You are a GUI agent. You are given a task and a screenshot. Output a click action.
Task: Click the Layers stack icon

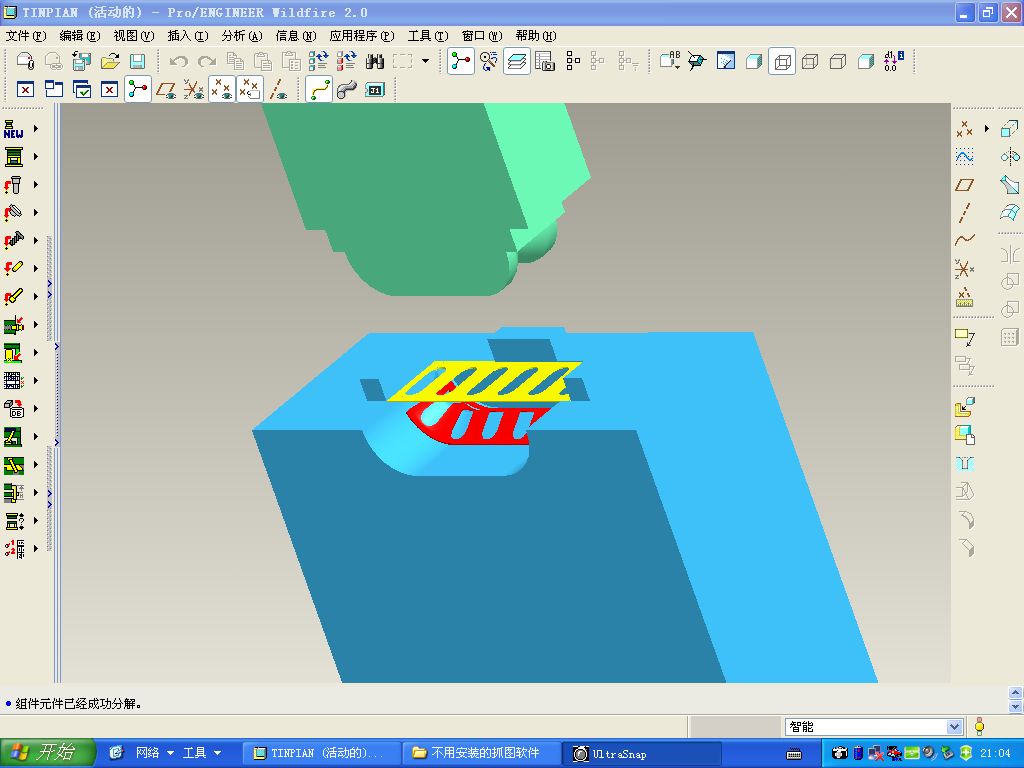pos(517,61)
